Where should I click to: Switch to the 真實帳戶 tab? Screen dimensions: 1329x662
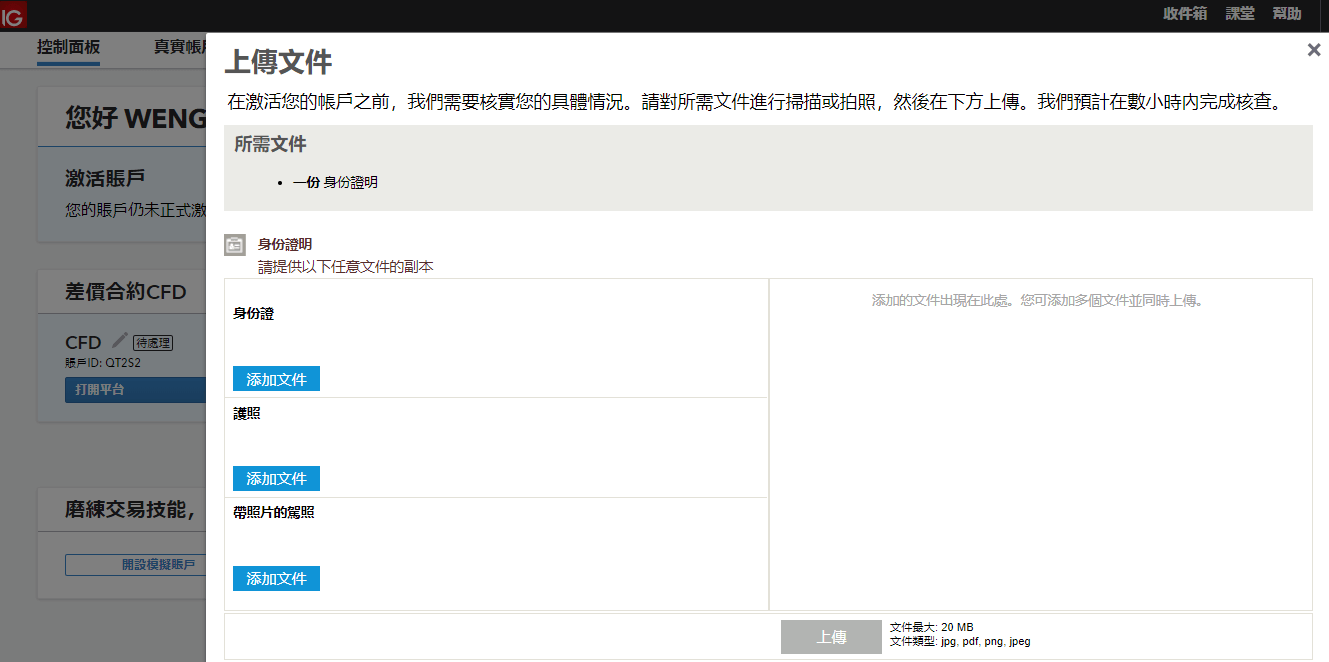pos(178,47)
